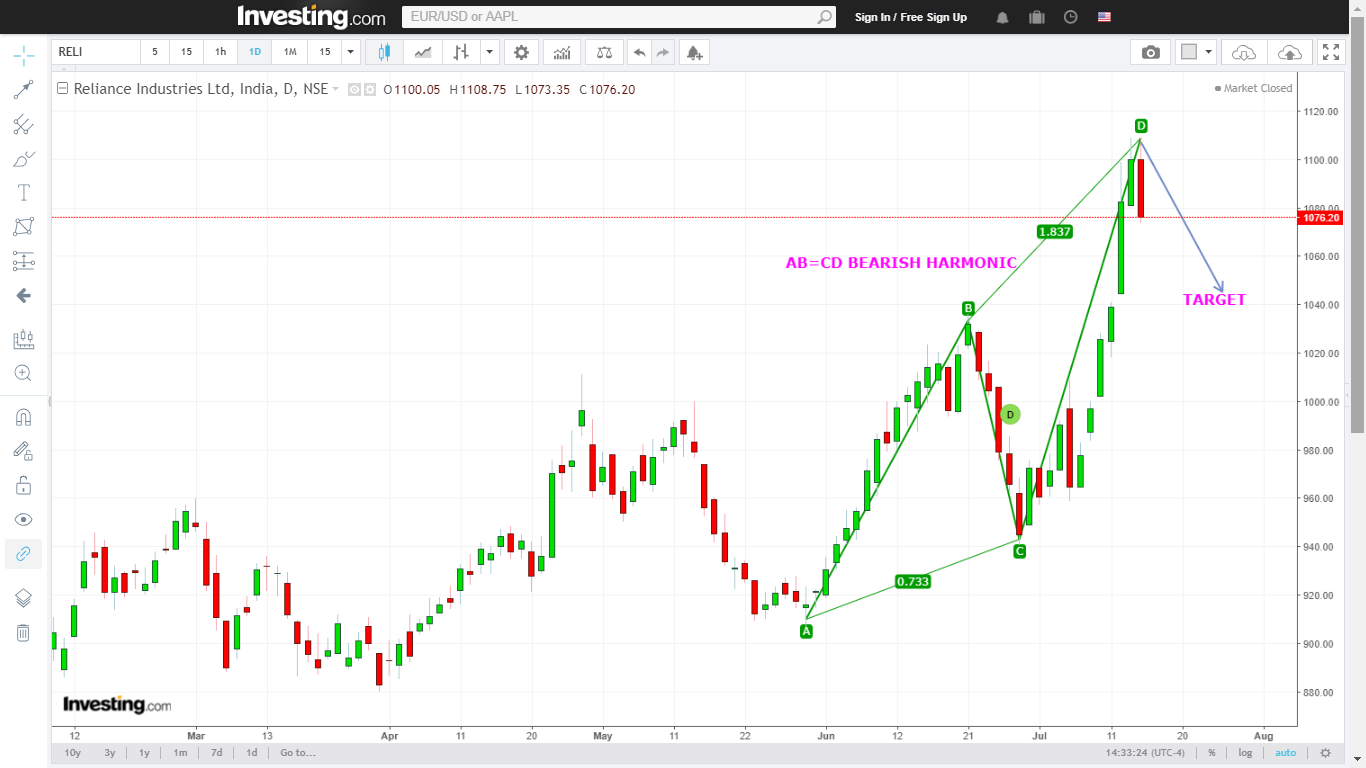Open the measure tool in sidebar
Image resolution: width=1366 pixels, height=768 pixels.
pos(23,339)
